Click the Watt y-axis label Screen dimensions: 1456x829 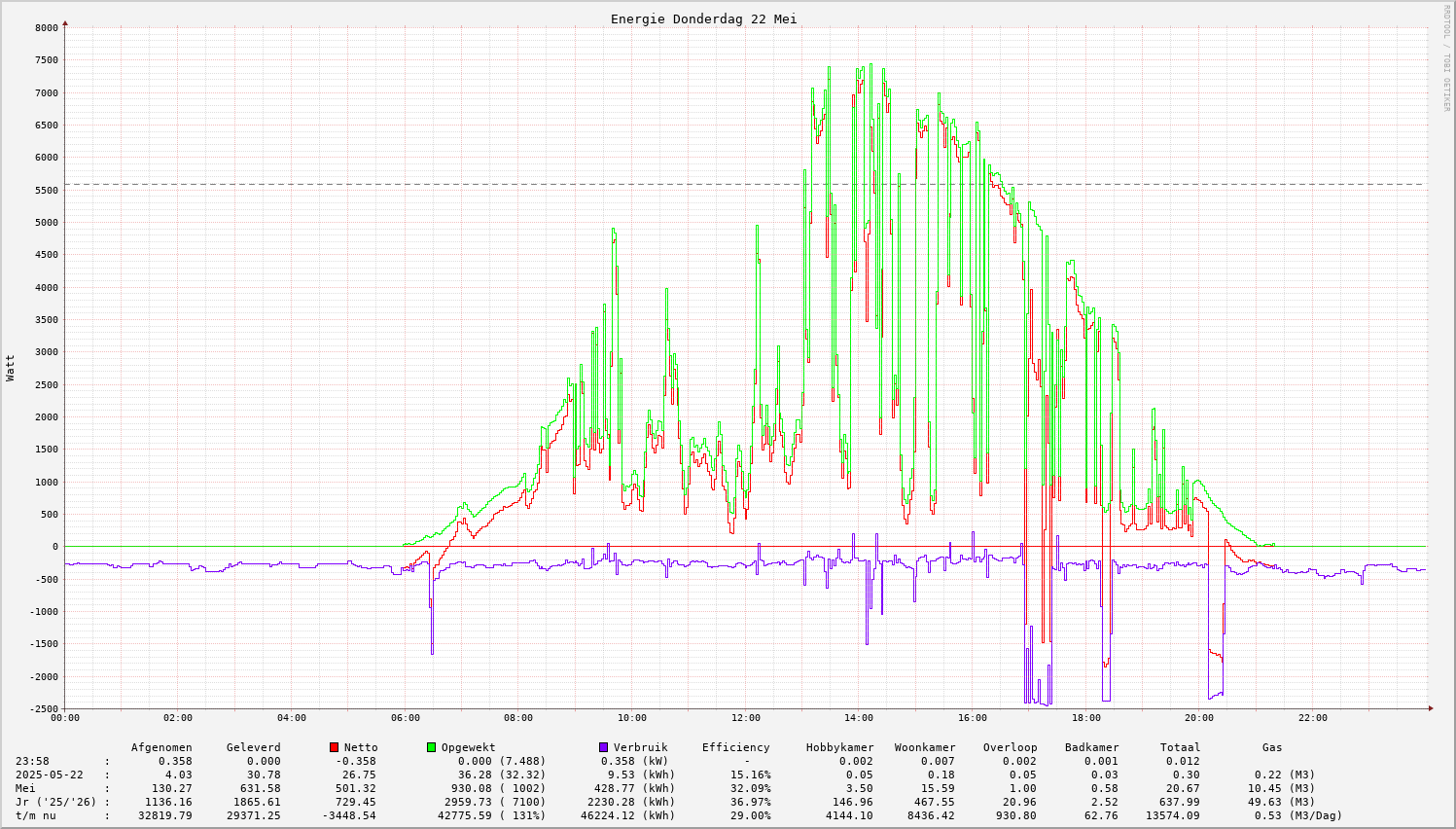[x=11, y=368]
